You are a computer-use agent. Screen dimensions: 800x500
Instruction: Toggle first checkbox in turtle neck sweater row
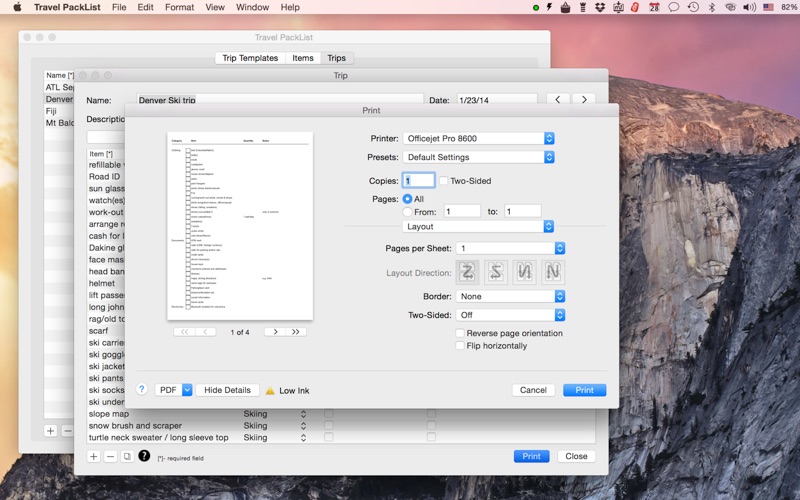329,437
